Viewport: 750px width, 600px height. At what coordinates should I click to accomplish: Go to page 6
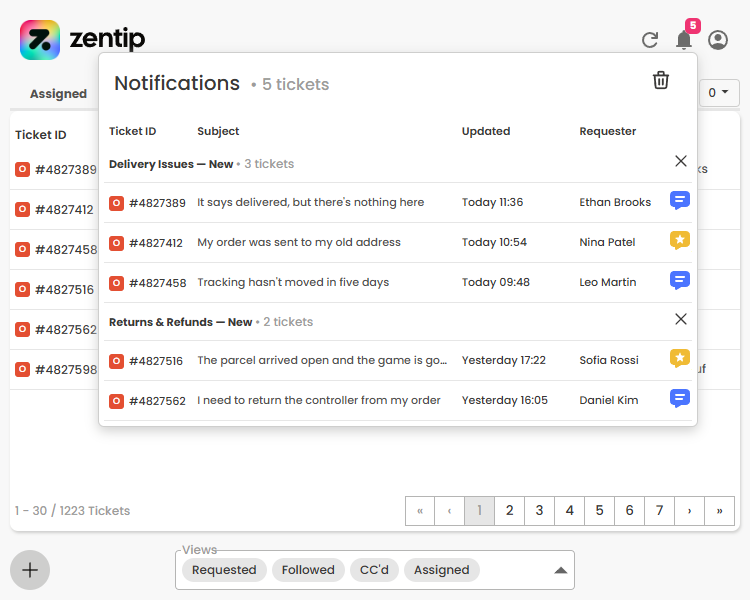(629, 511)
